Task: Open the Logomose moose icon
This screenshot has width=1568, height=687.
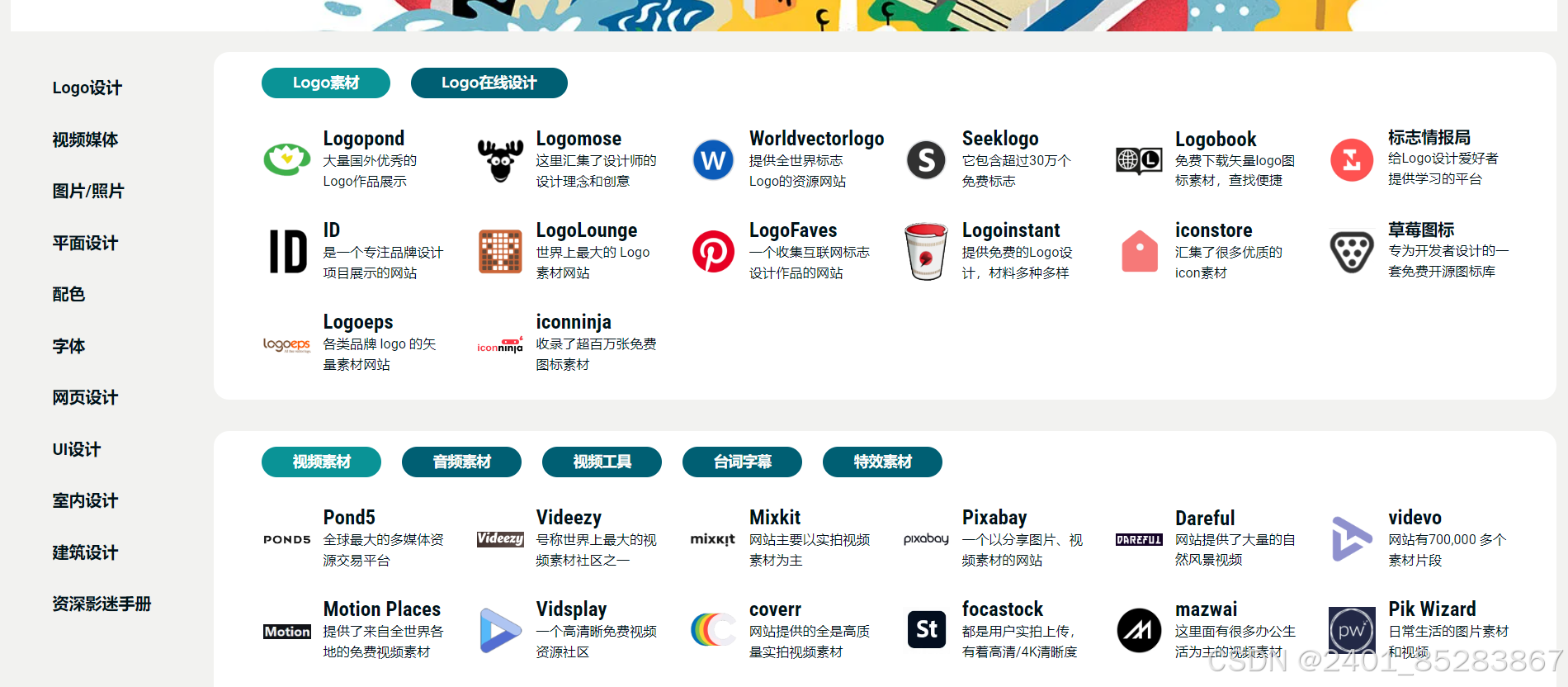Action: pos(500,159)
